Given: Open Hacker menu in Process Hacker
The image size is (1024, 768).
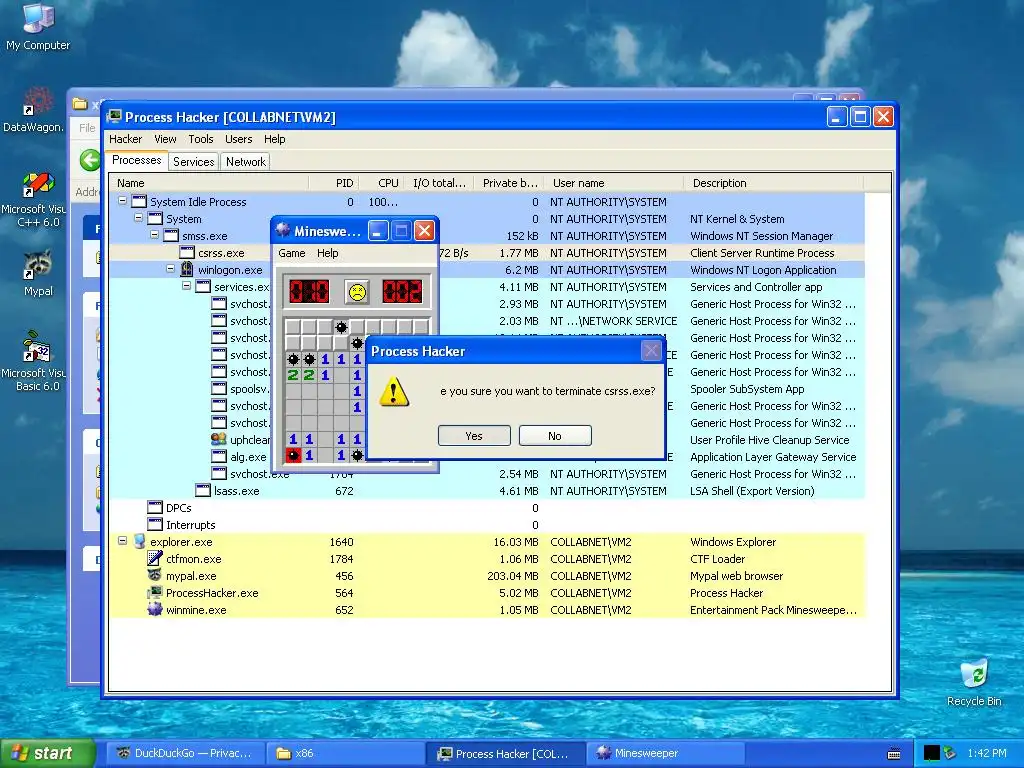Looking at the screenshot, I should coord(125,139).
